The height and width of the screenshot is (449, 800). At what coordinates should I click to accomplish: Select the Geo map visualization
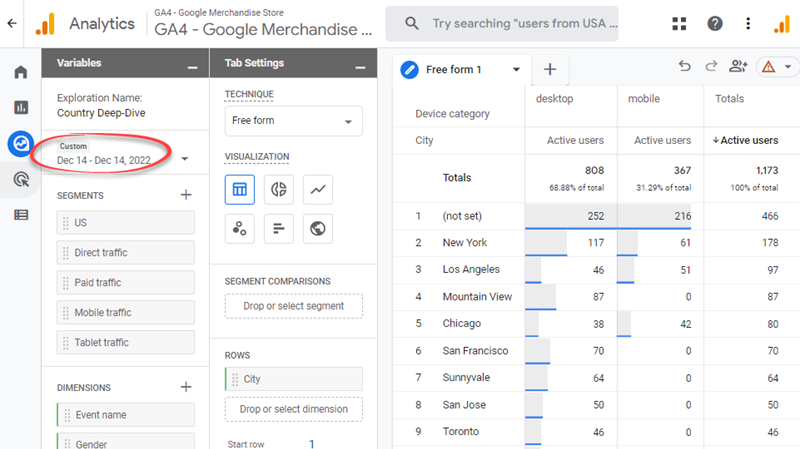[x=318, y=228]
